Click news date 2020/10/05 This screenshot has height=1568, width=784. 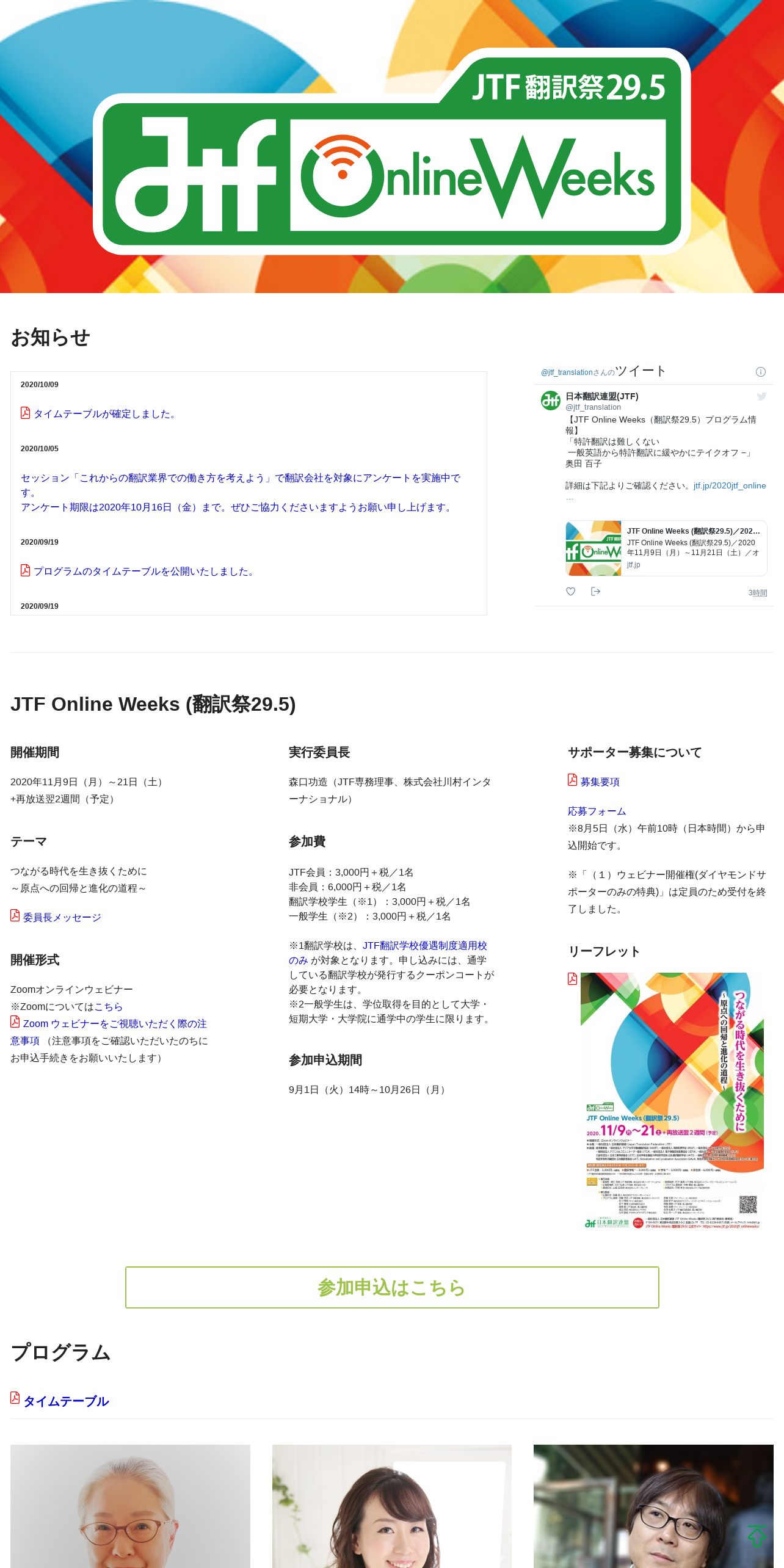click(x=40, y=448)
